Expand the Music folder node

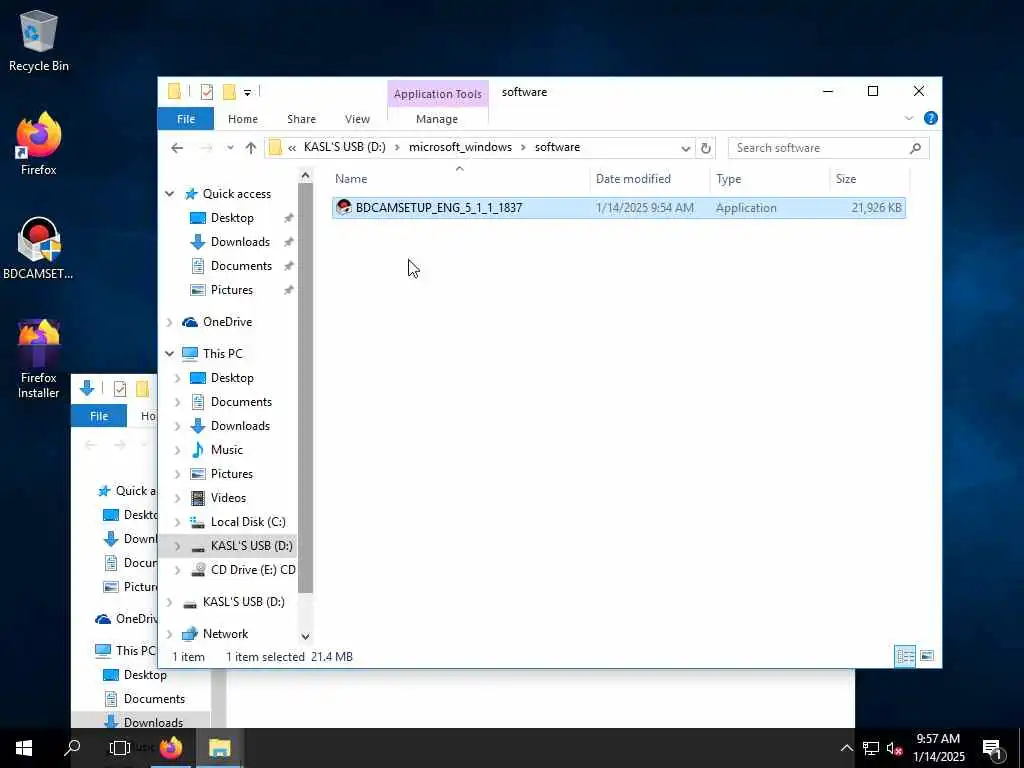point(178,450)
